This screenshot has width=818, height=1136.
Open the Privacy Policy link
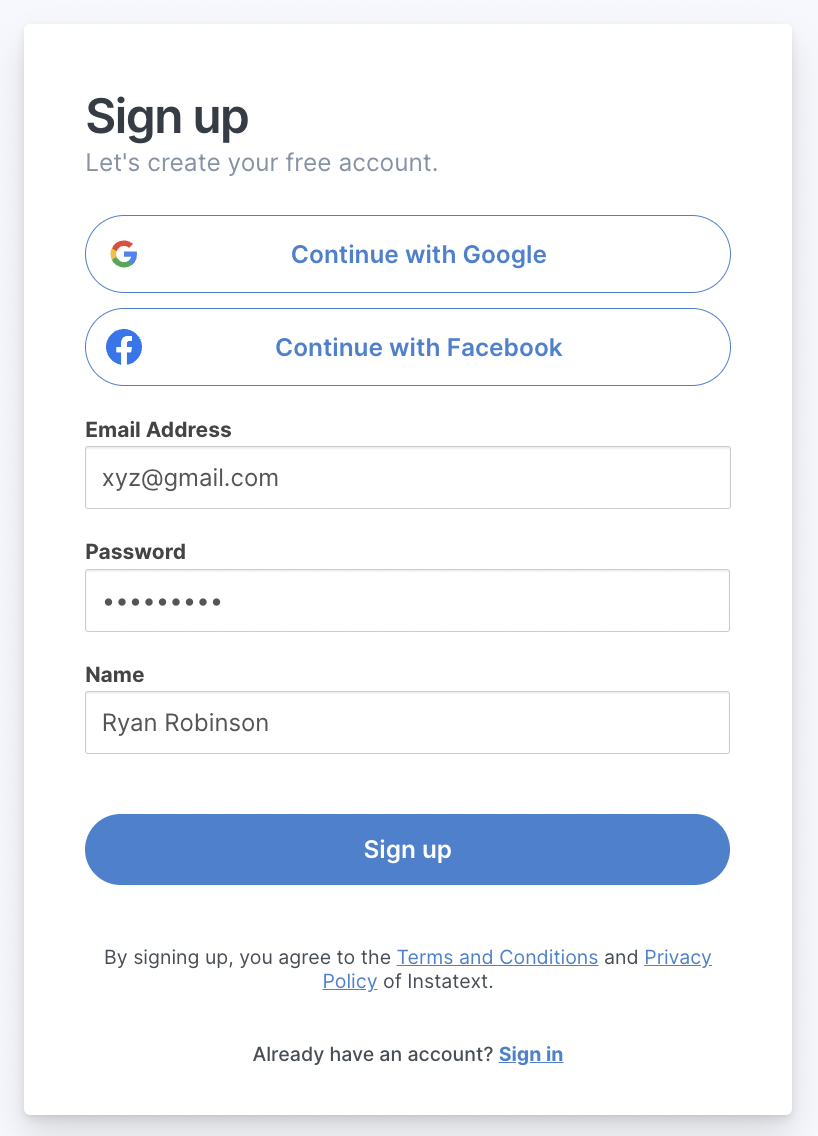pos(677,957)
